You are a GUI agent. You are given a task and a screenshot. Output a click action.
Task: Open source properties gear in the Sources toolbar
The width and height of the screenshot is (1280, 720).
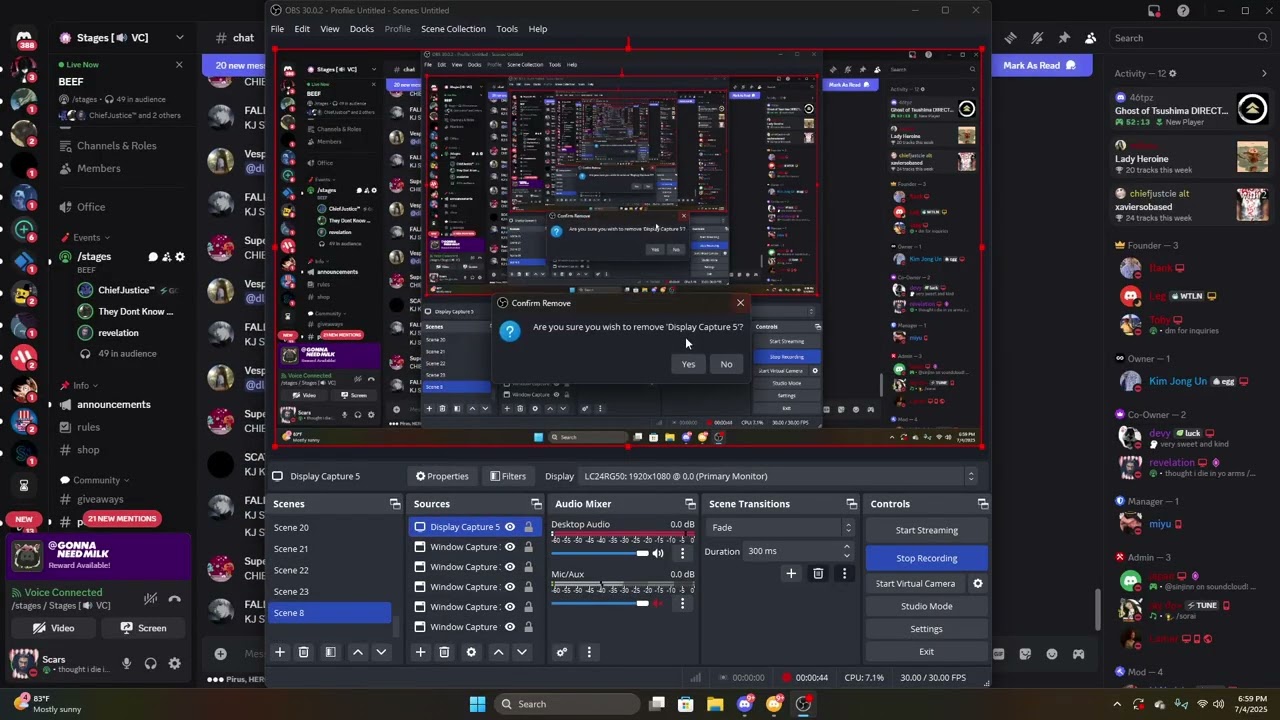(471, 652)
